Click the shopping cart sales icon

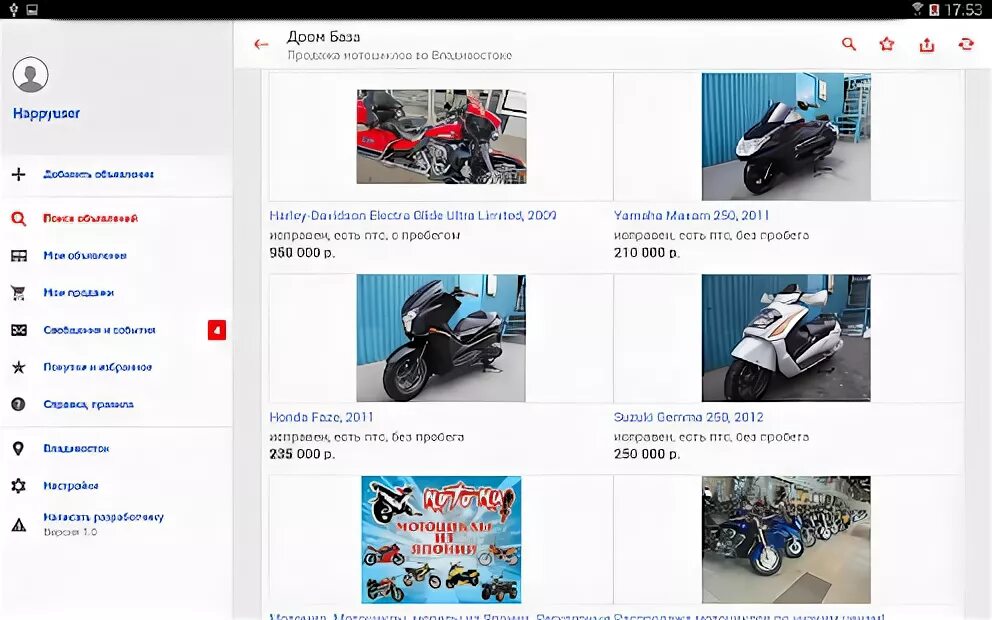tap(19, 293)
